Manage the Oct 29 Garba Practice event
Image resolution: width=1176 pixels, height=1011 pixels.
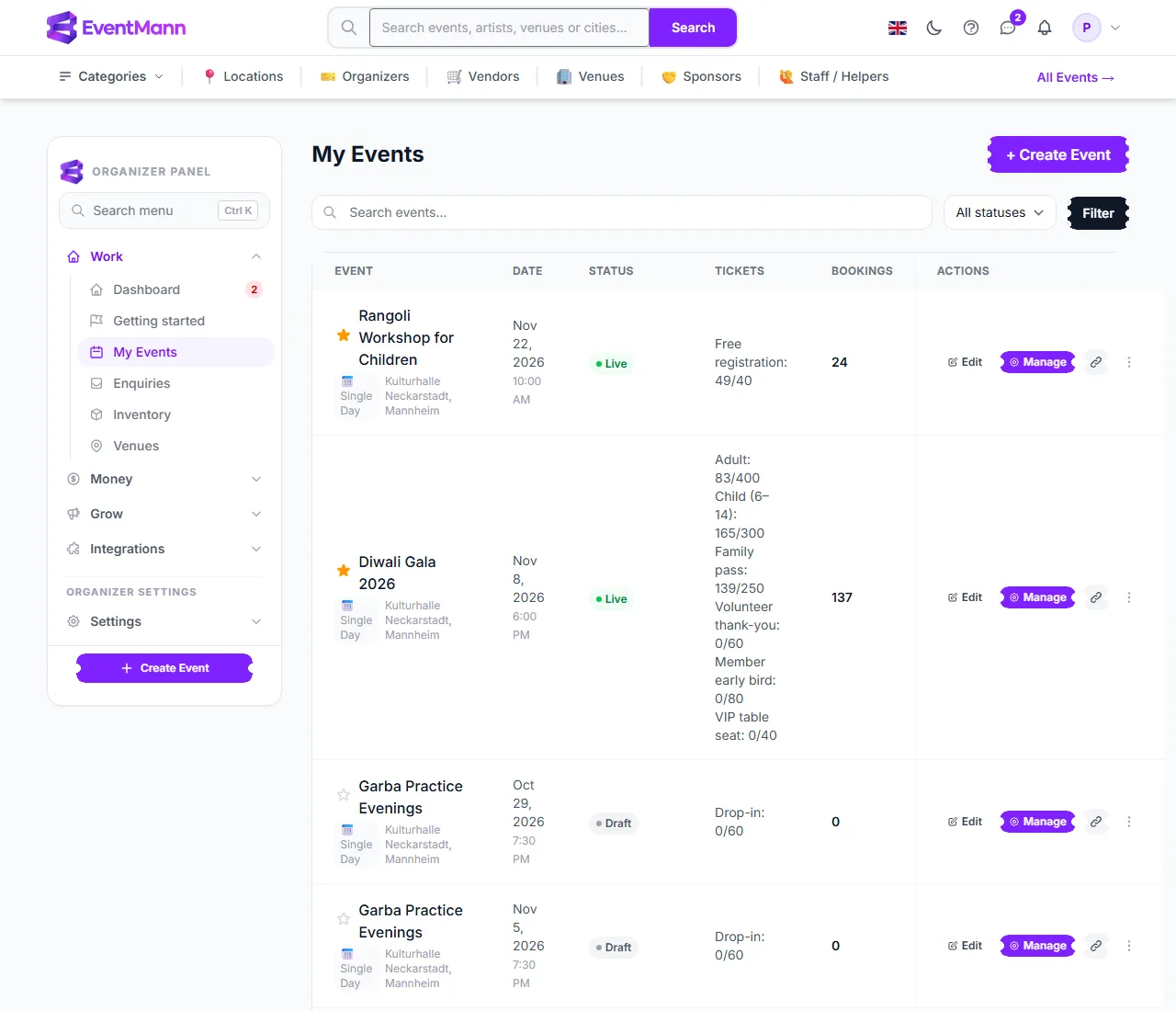tap(1038, 822)
